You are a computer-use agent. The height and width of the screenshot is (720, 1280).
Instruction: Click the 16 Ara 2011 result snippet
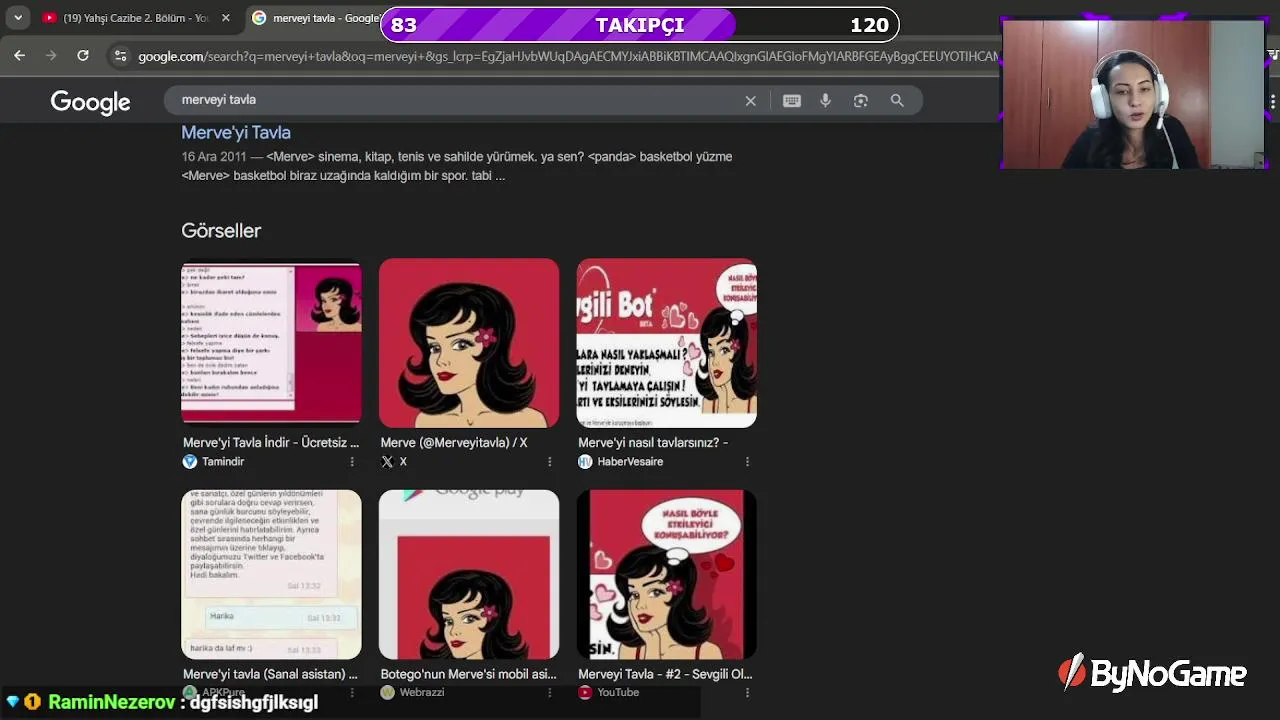point(457,166)
